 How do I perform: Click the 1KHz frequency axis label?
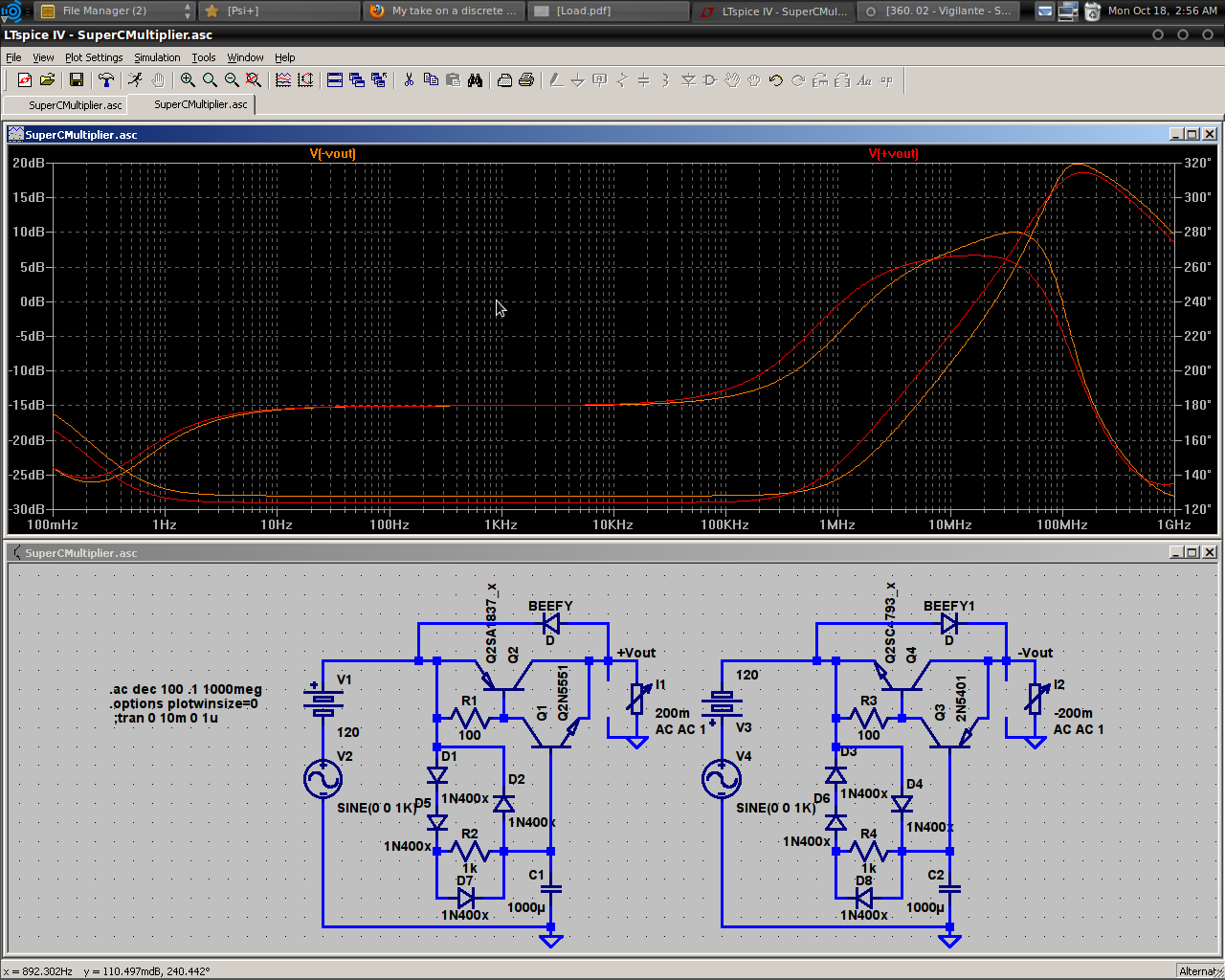pos(501,524)
